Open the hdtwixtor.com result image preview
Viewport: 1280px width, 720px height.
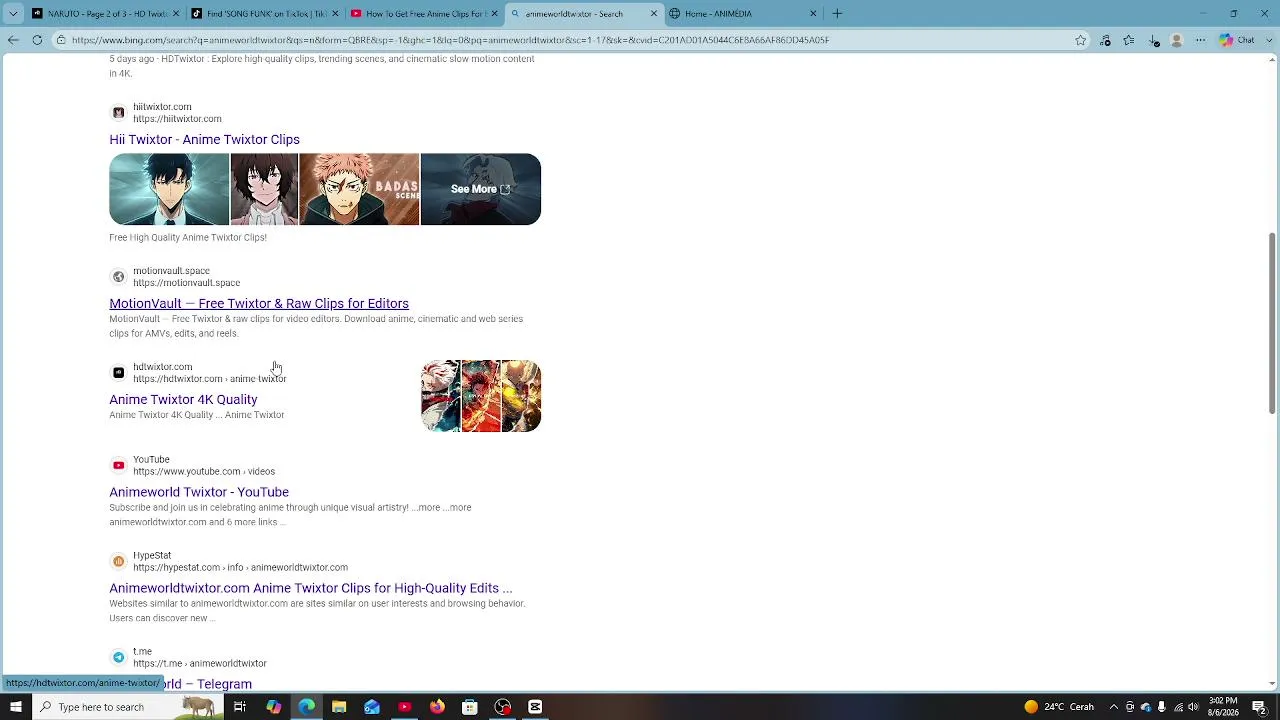(x=481, y=396)
